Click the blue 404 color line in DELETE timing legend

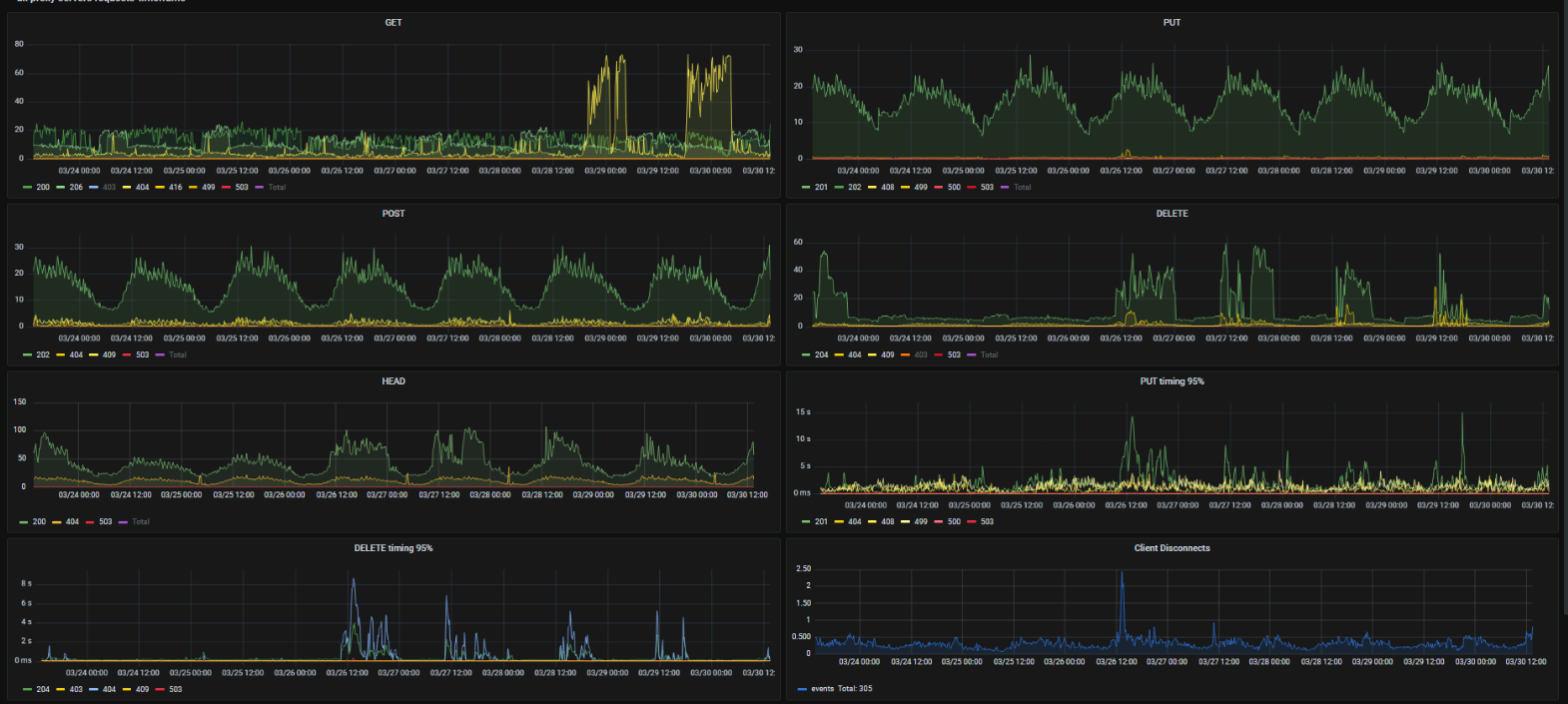tap(94, 689)
